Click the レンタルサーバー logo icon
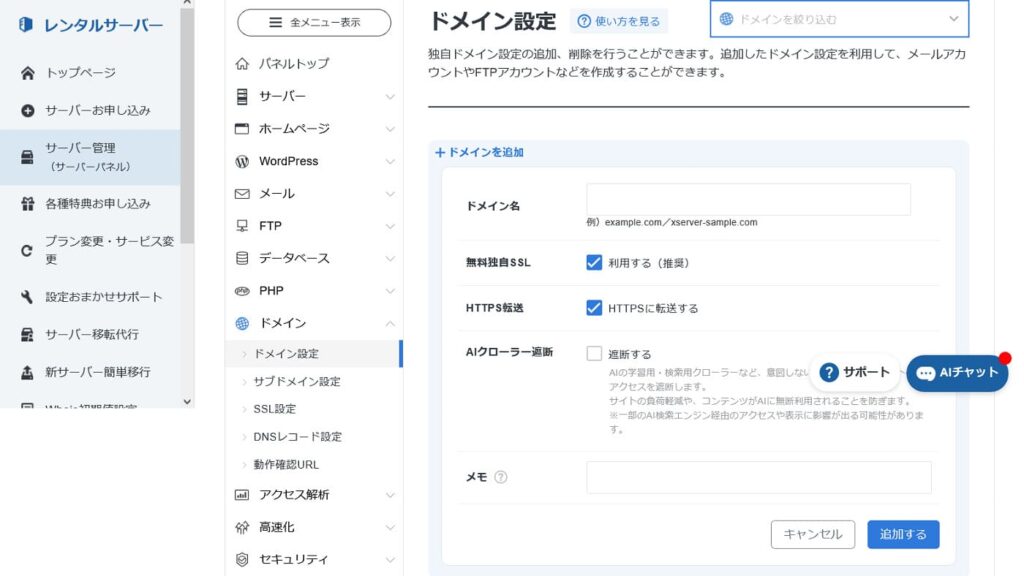This screenshot has height=576, width=1024. 25,25
